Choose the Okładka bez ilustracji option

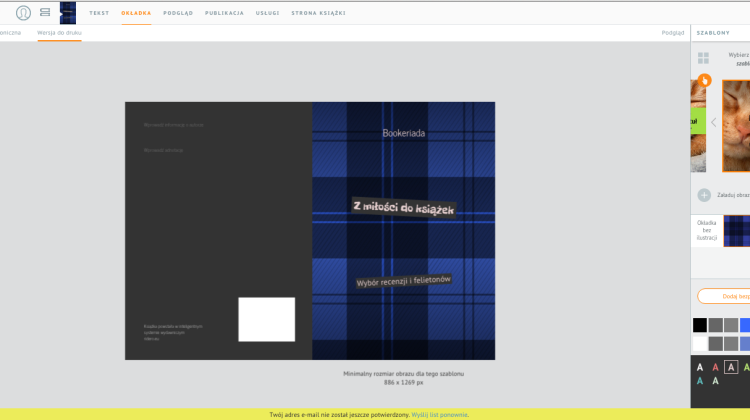coord(706,231)
